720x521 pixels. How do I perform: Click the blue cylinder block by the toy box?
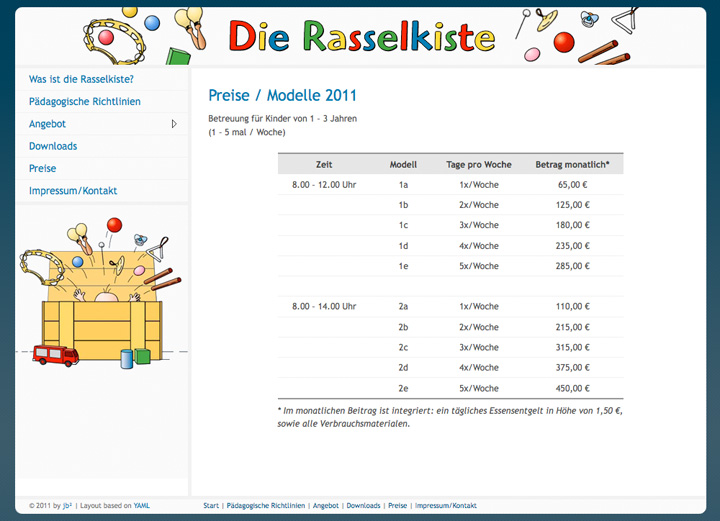[x=127, y=359]
